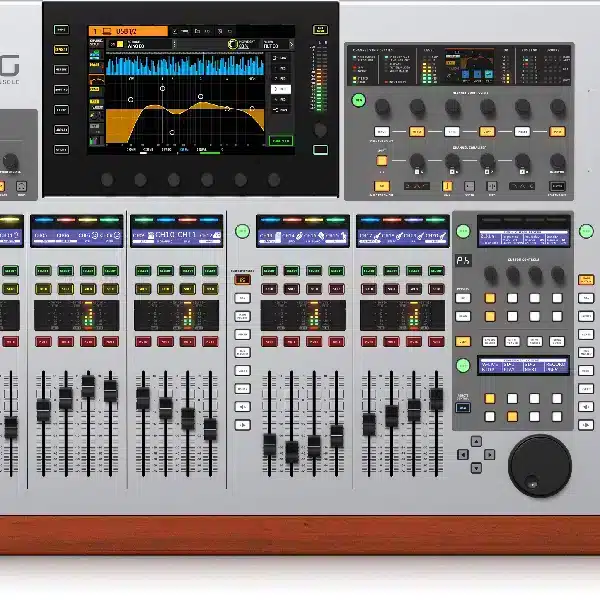Push the orange key atop right edge column
Screen dimensions: 600x600
tap(586, 280)
